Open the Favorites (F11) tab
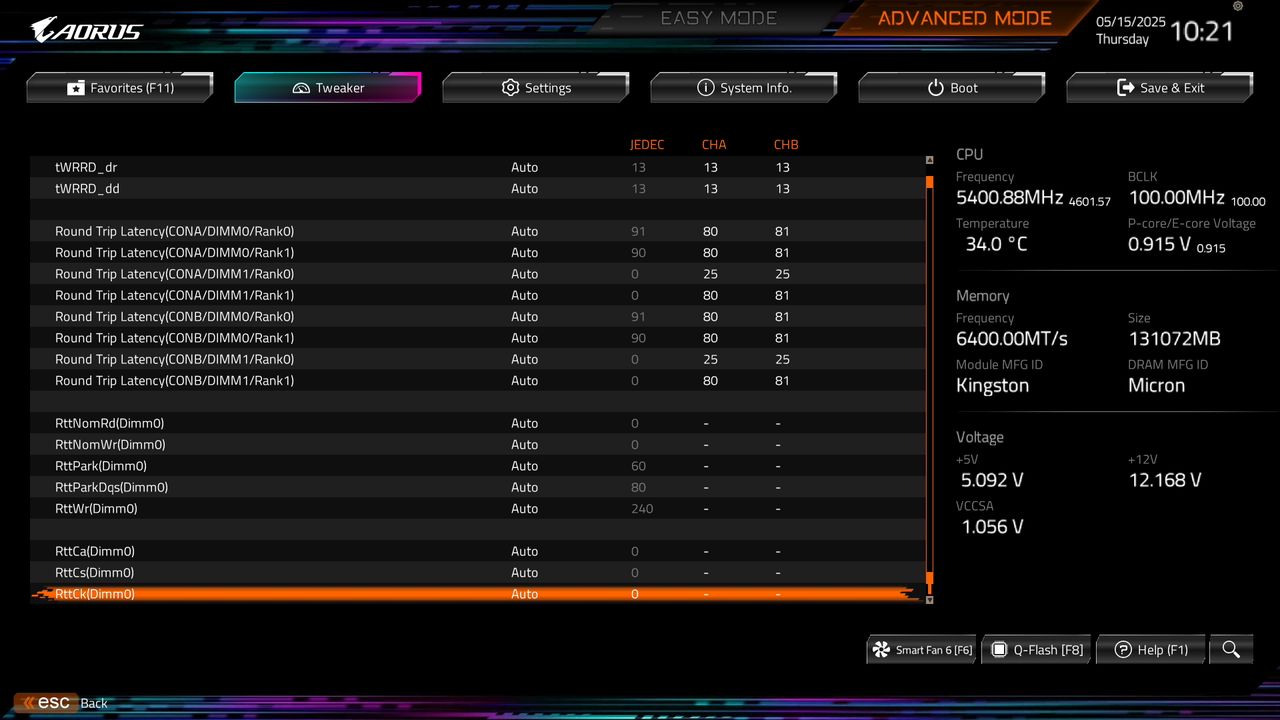 click(120, 88)
